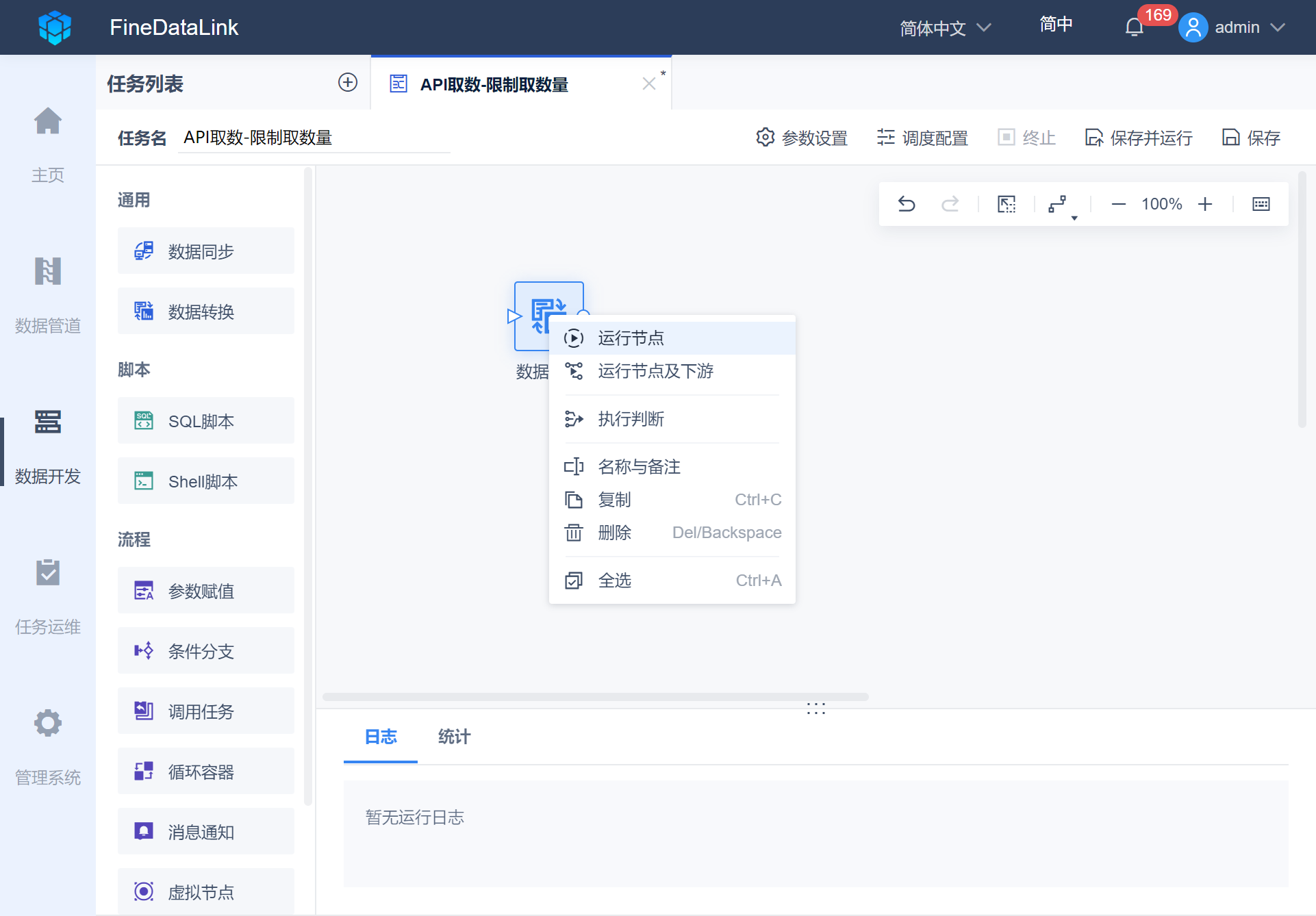Click the 任务名 input field
Viewport: 1316px width, 916px height.
click(x=314, y=138)
